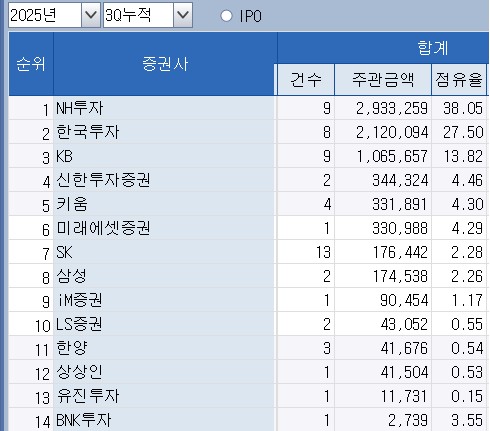The image size is (490, 431).
Task: Click the share 3.55 cell
Action: 459,420
